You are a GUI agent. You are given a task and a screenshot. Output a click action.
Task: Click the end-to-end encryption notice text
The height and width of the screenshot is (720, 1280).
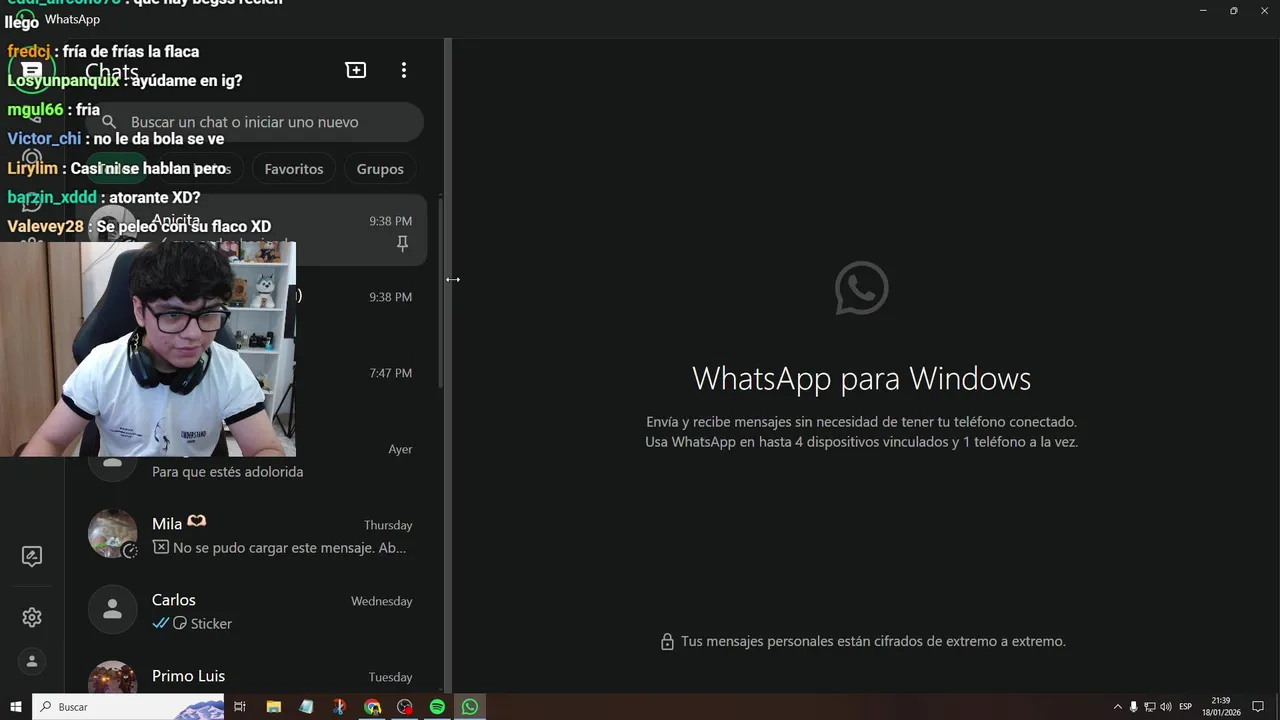[873, 641]
